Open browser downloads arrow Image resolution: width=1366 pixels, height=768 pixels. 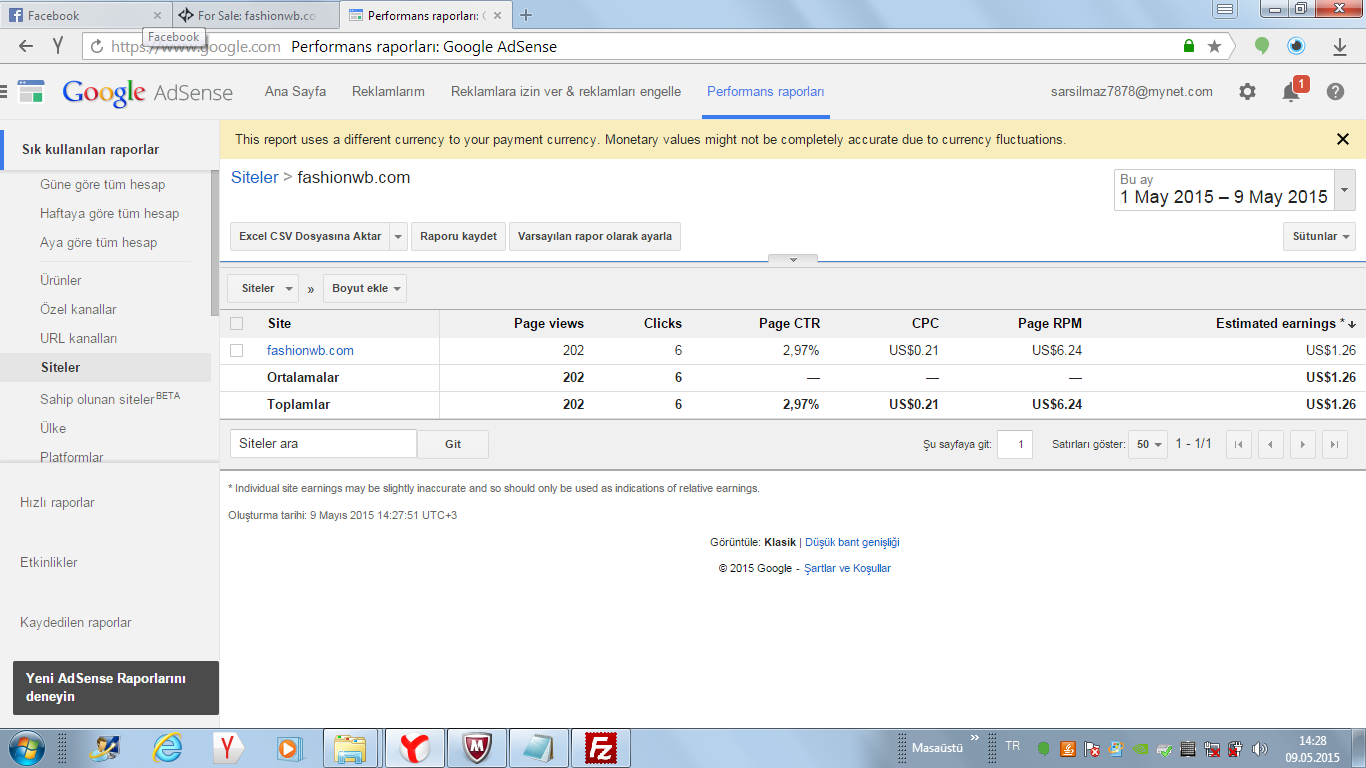coord(1340,46)
